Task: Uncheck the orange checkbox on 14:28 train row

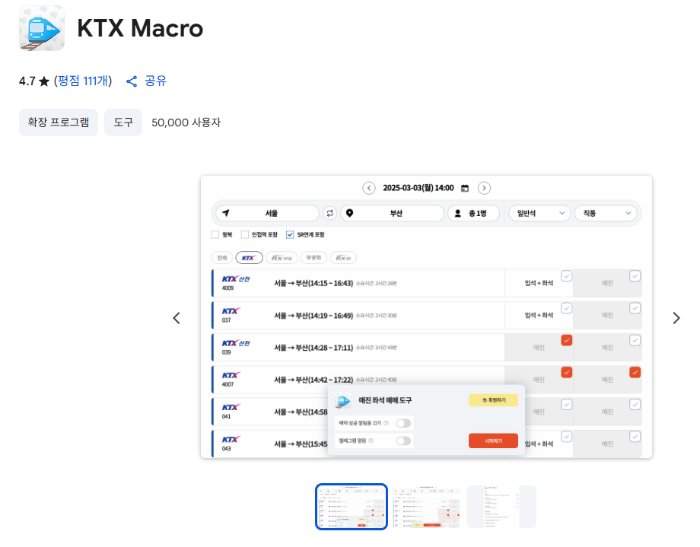Action: 567,340
